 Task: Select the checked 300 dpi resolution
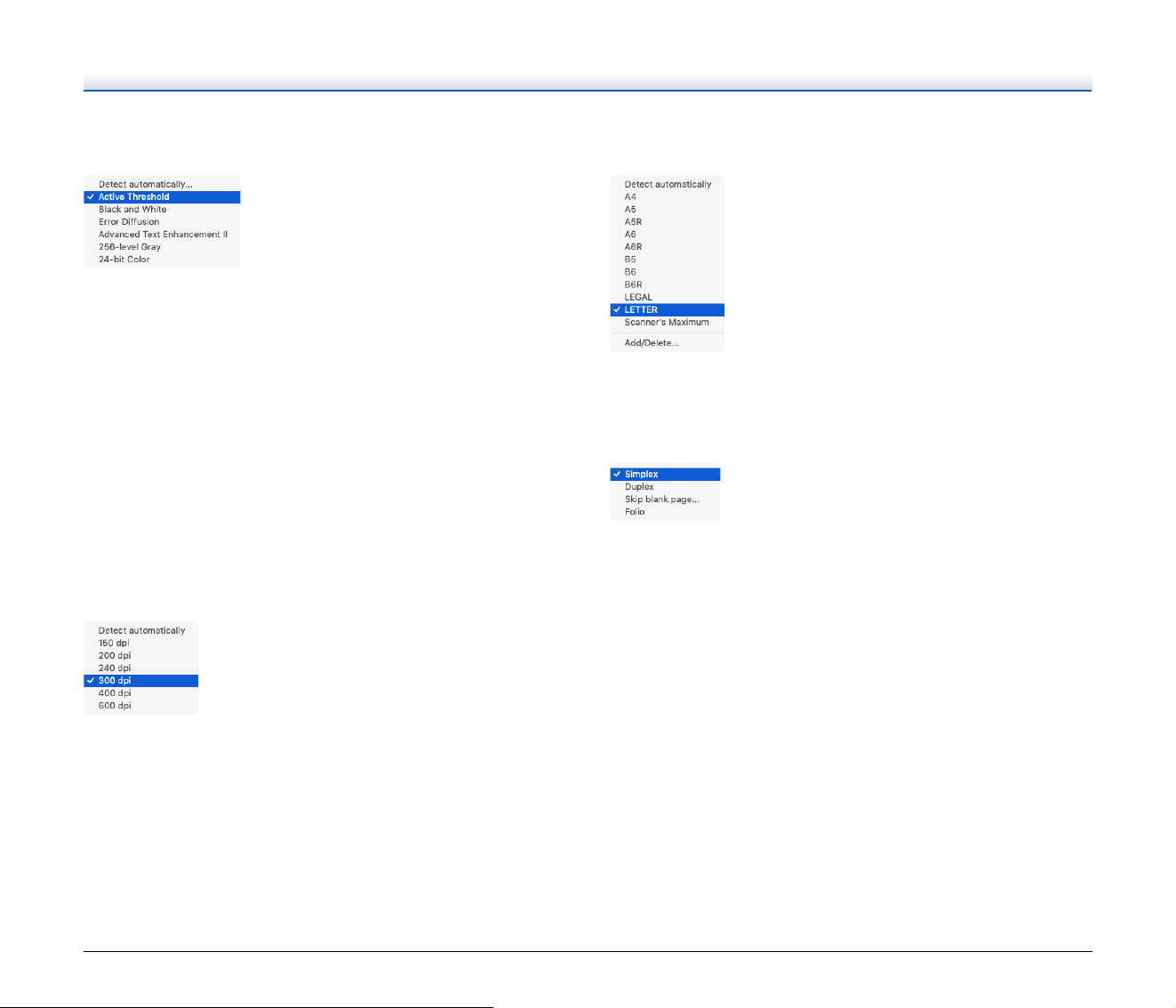tap(141, 681)
